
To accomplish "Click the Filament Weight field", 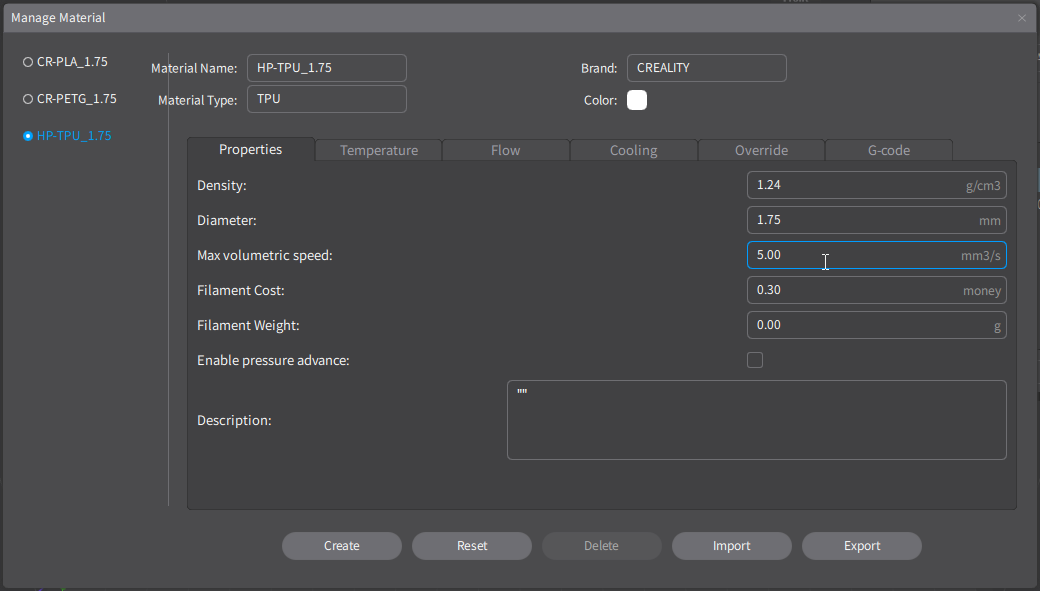I will [x=877, y=325].
